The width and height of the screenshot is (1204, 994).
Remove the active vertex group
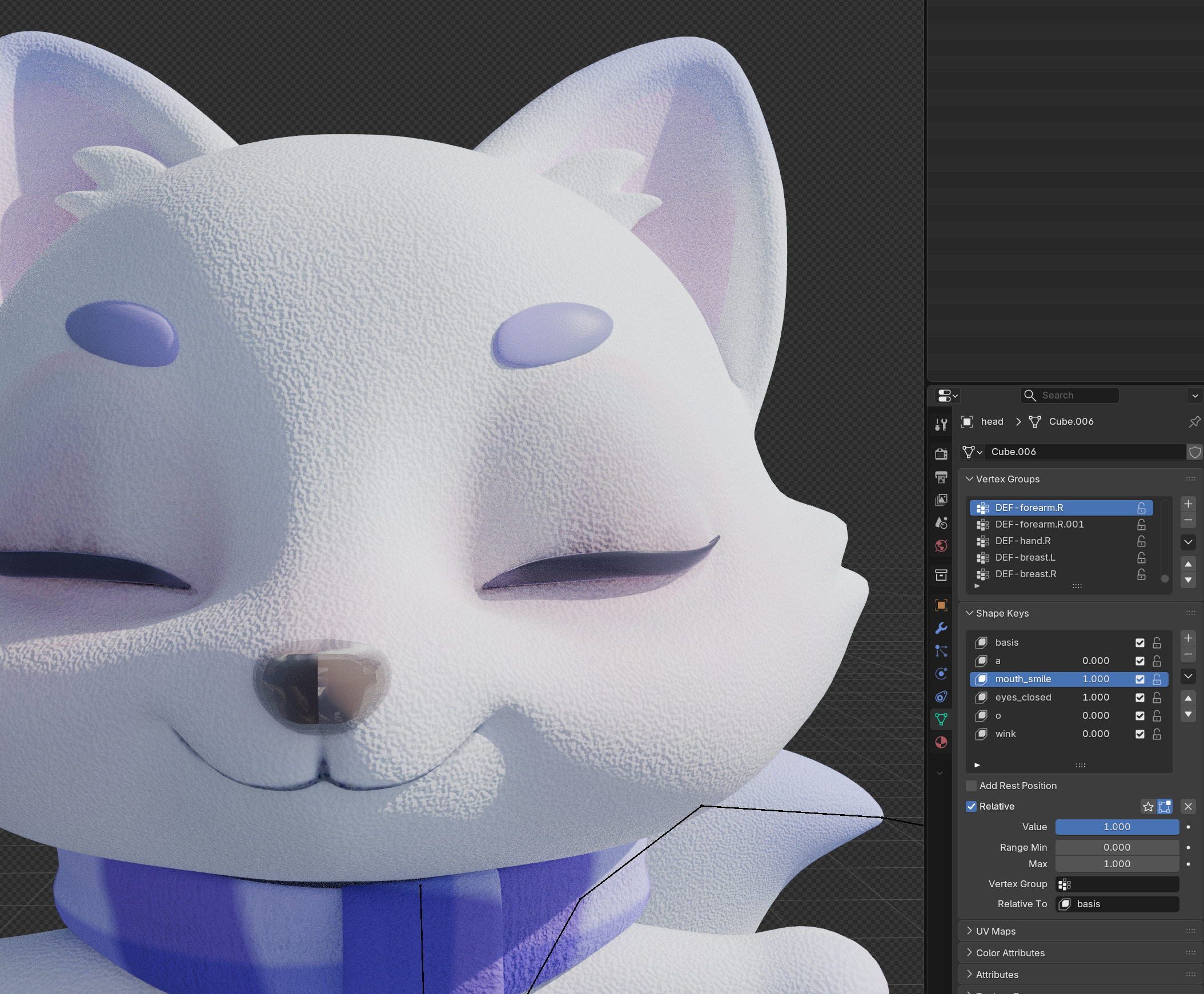click(x=1188, y=521)
